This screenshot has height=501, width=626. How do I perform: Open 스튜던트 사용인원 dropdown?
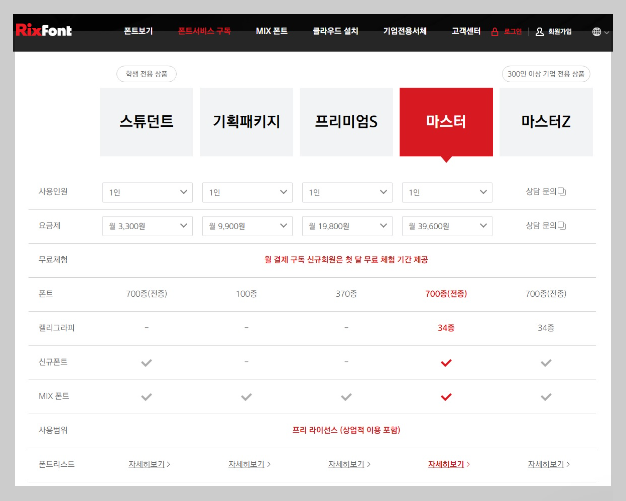(x=147, y=192)
